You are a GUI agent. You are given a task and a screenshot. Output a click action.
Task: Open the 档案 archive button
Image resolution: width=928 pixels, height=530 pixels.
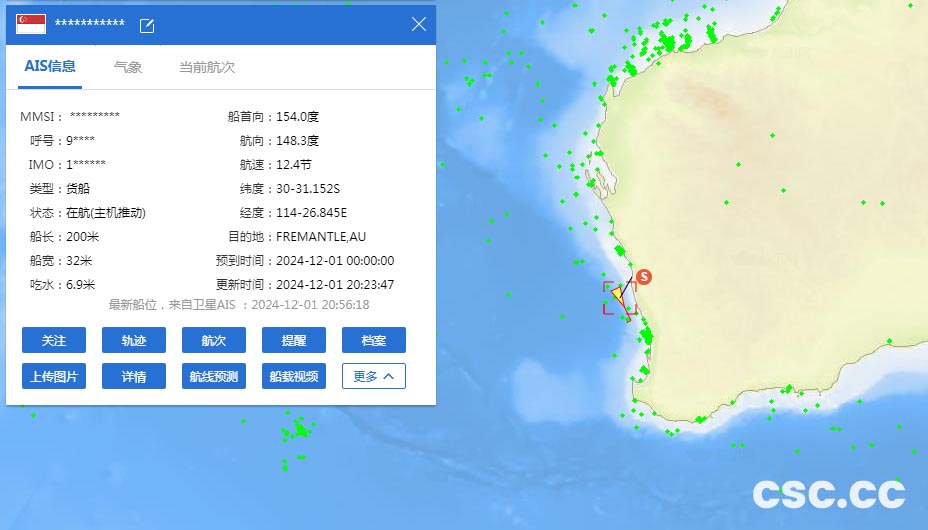(374, 340)
